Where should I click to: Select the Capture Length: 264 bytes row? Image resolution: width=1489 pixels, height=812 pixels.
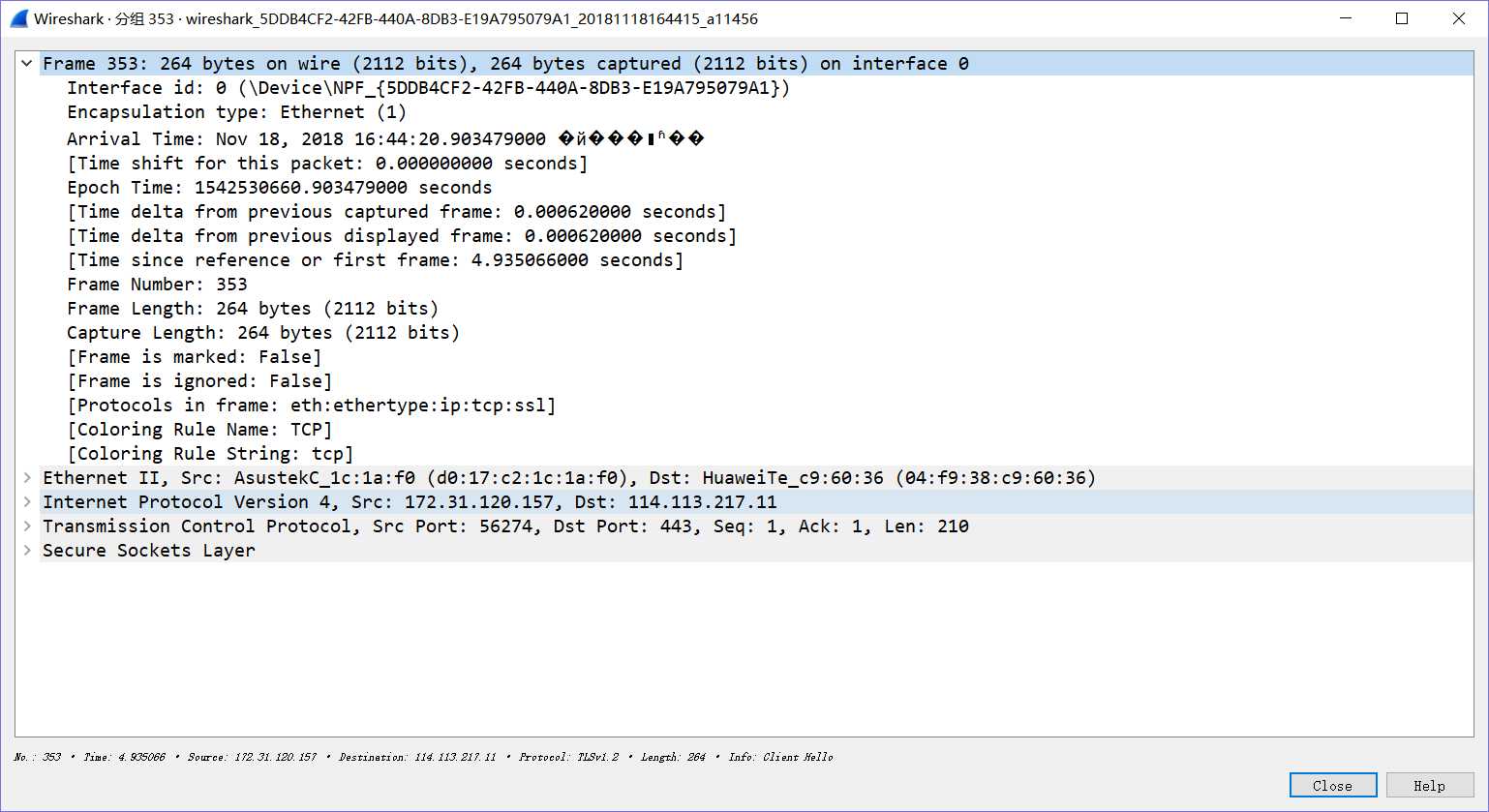(263, 333)
